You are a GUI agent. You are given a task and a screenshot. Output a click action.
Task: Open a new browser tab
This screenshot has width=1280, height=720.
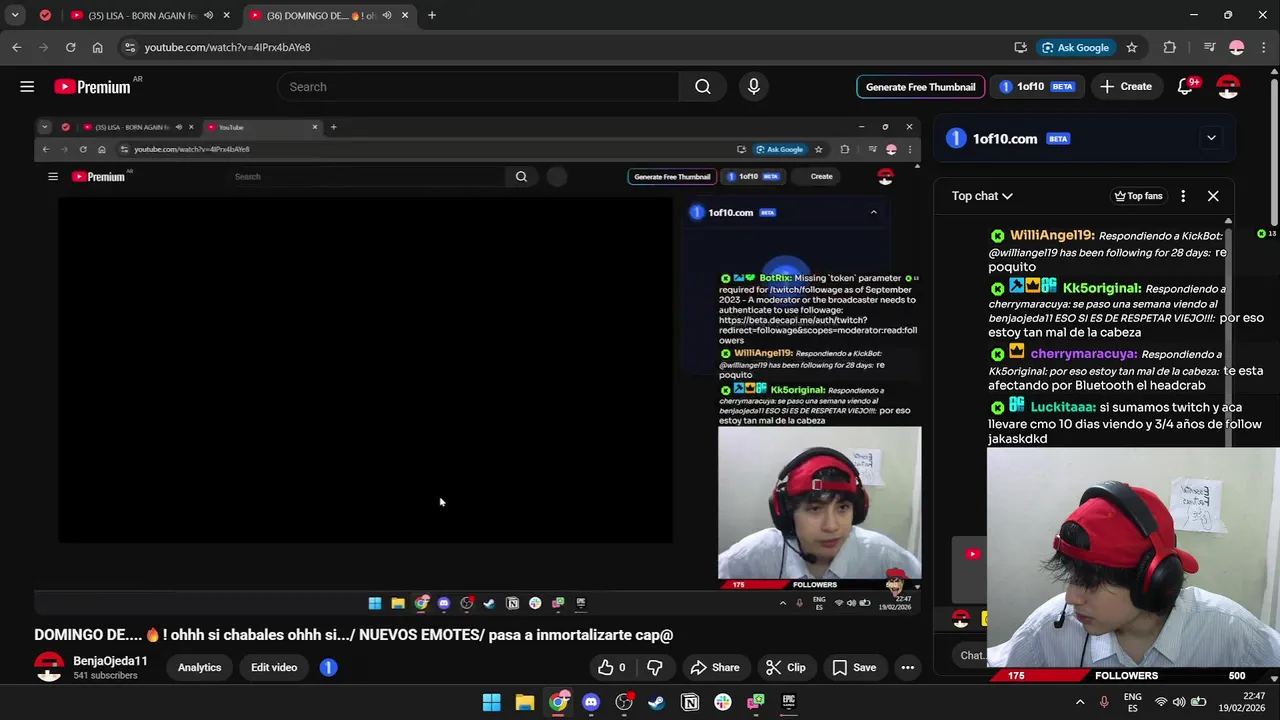tap(431, 16)
